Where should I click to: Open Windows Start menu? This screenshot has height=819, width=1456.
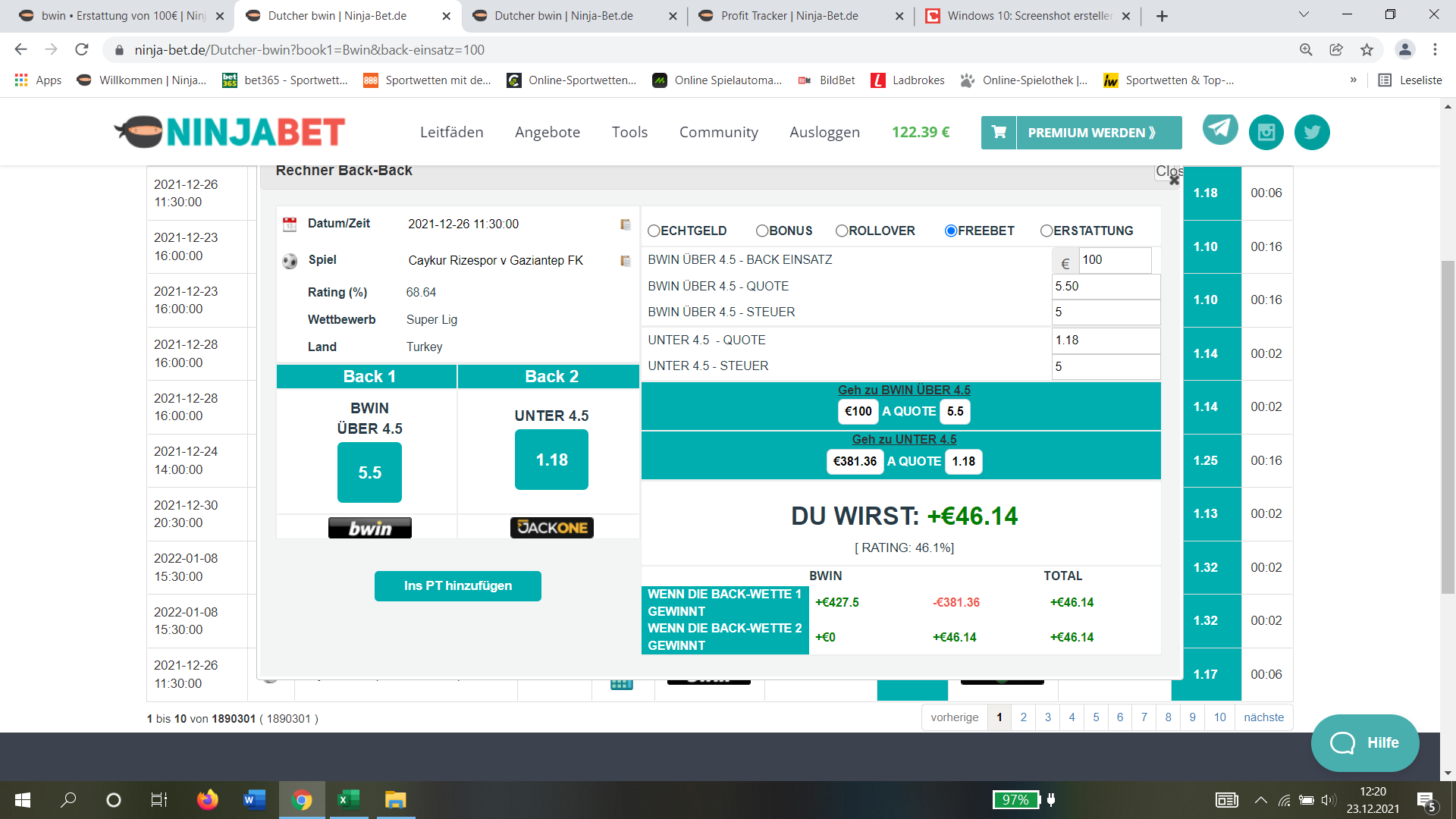pyautogui.click(x=23, y=800)
